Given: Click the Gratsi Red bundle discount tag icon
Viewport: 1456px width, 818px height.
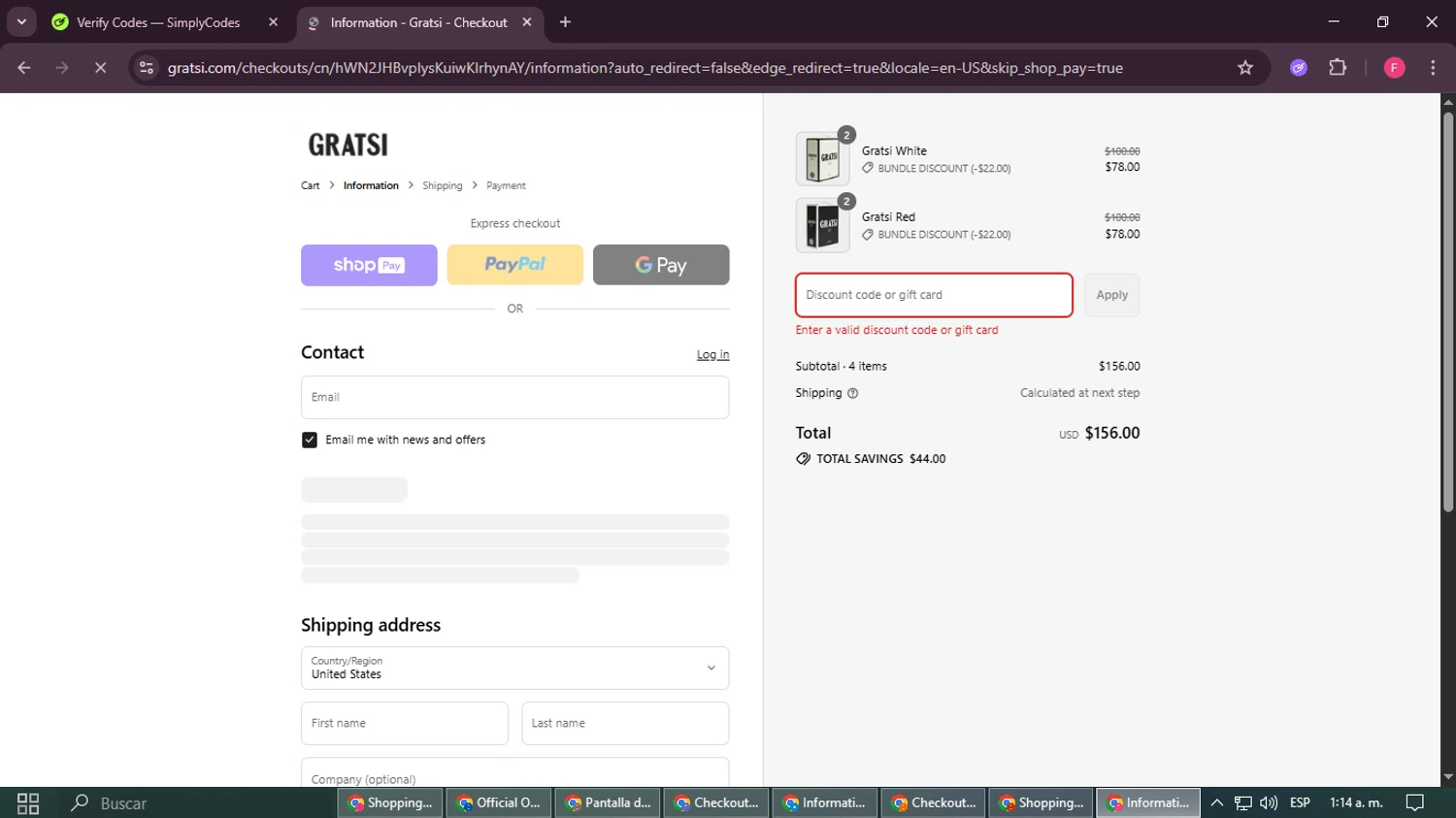Looking at the screenshot, I should coord(868,234).
